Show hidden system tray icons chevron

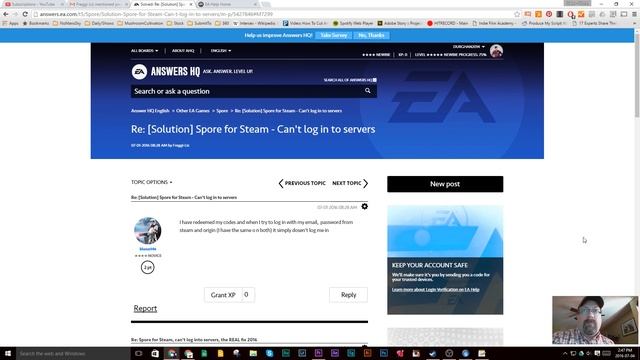pos(565,353)
